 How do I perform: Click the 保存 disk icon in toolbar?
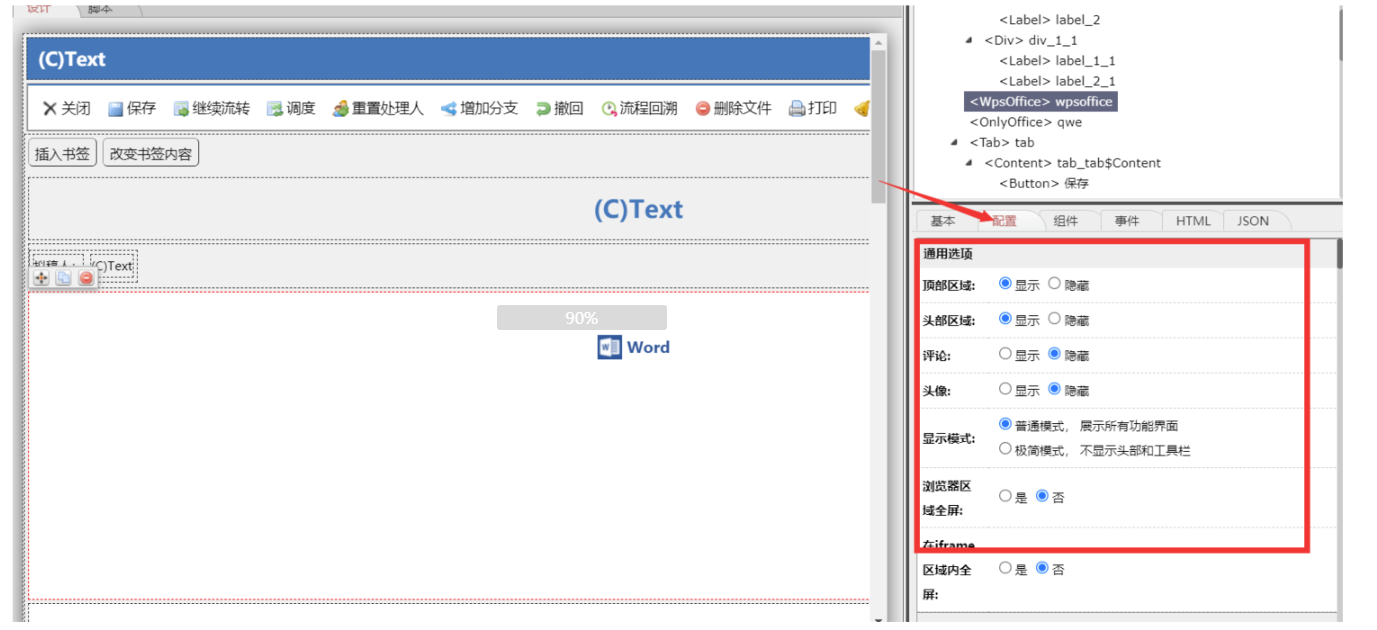[115, 109]
